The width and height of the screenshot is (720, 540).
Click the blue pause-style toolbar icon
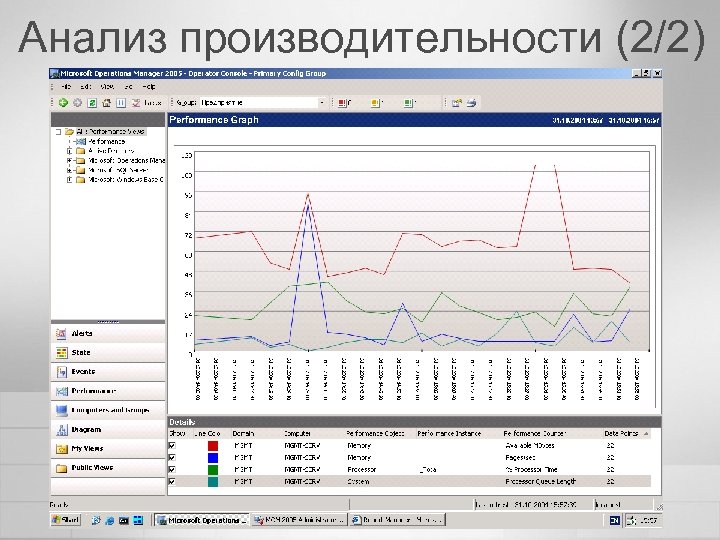121,103
